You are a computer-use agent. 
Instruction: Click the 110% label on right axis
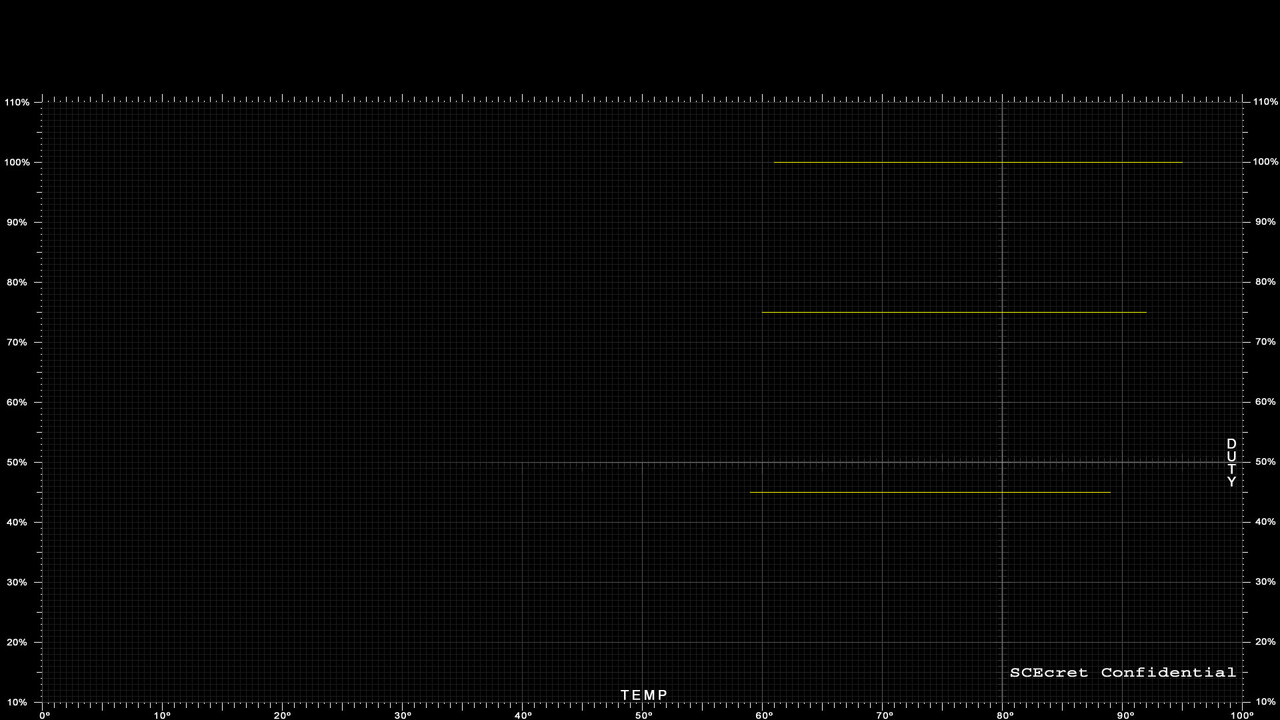1266,102
